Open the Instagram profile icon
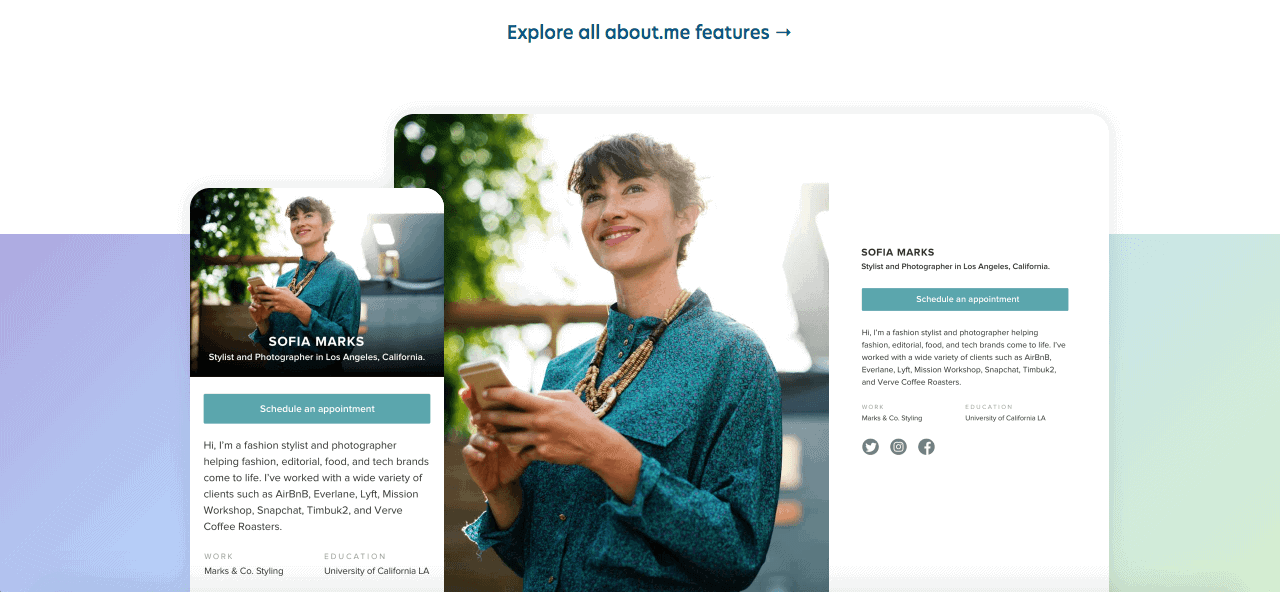 898,447
